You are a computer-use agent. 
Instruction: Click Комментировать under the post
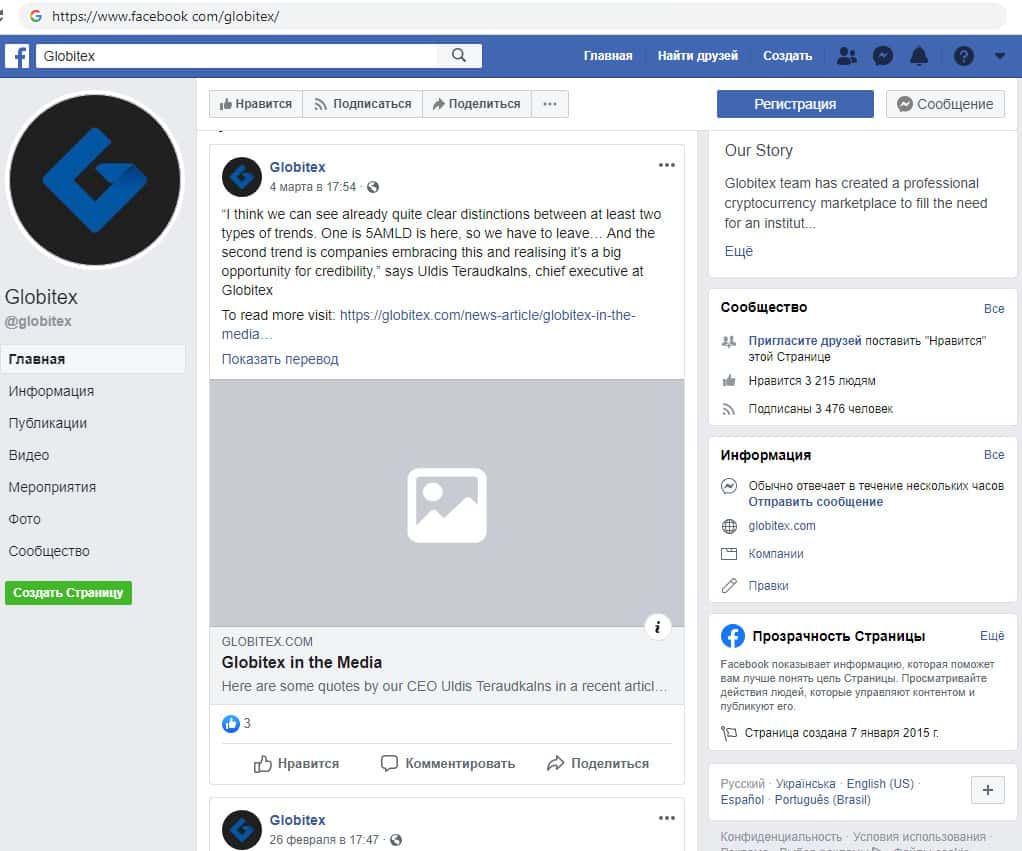point(448,763)
